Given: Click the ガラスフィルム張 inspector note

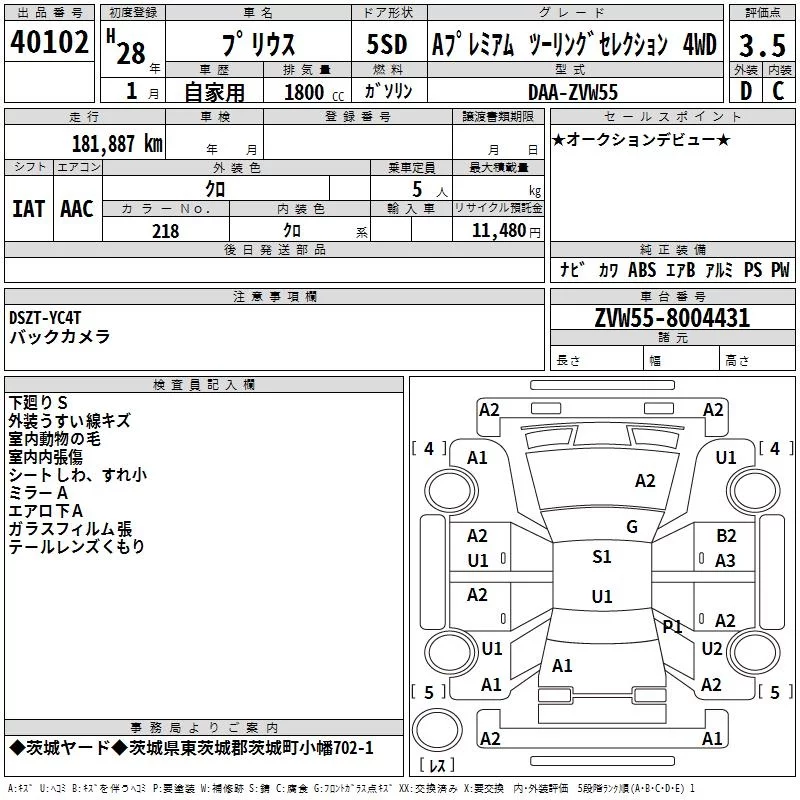Looking at the screenshot, I should (70, 529).
